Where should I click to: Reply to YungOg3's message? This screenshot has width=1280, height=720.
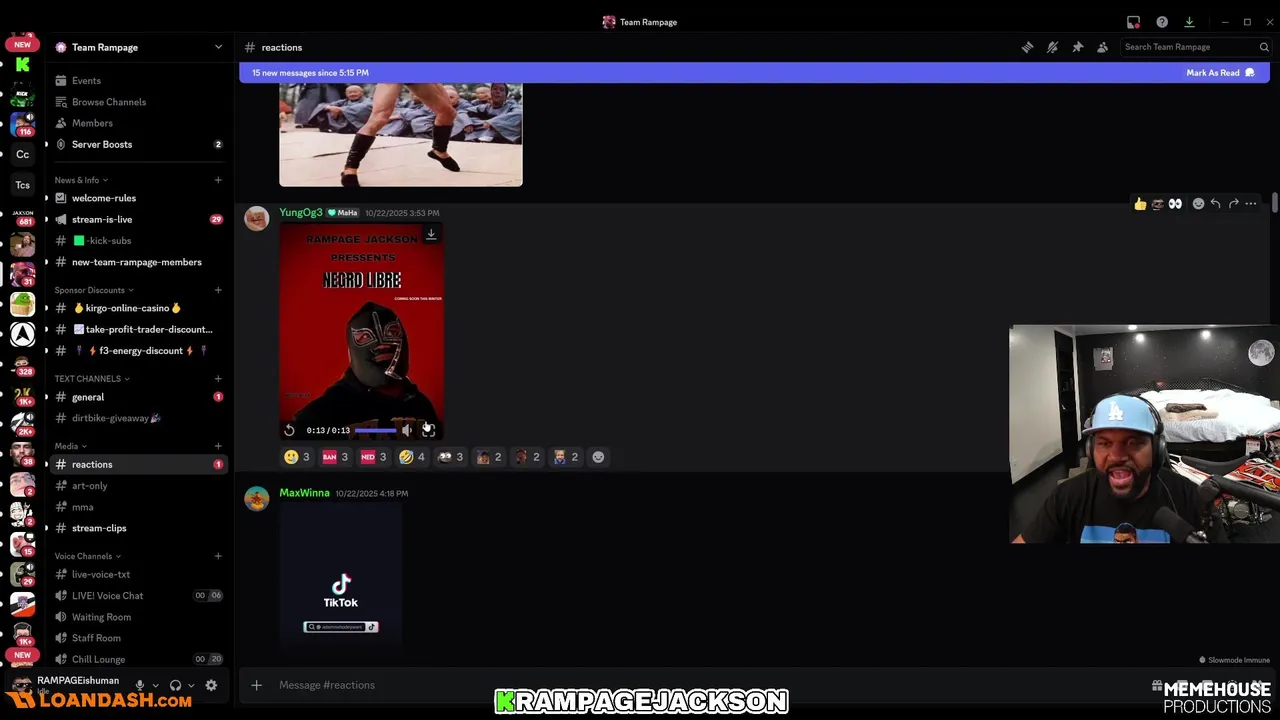click(1215, 204)
